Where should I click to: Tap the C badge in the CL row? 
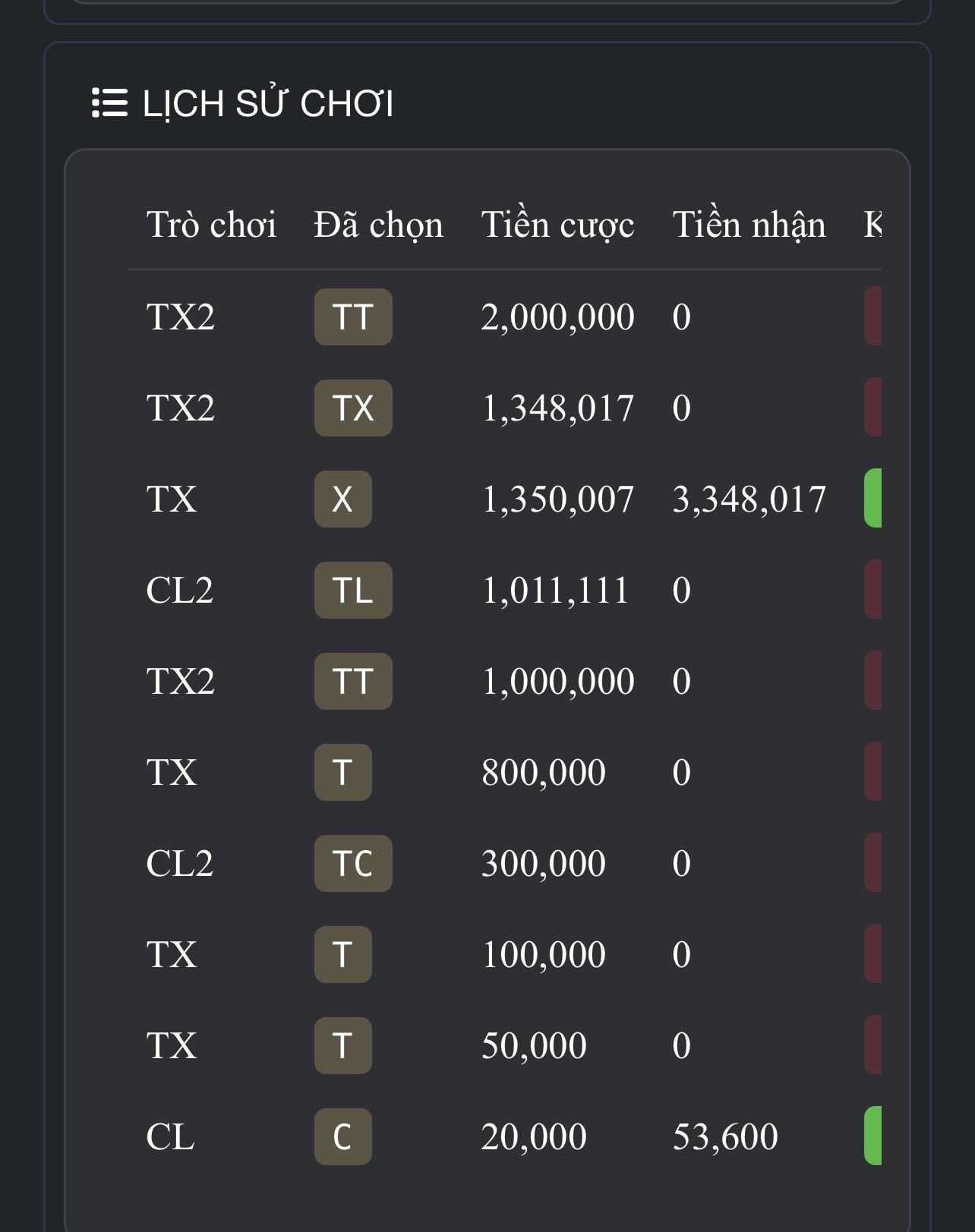343,1136
